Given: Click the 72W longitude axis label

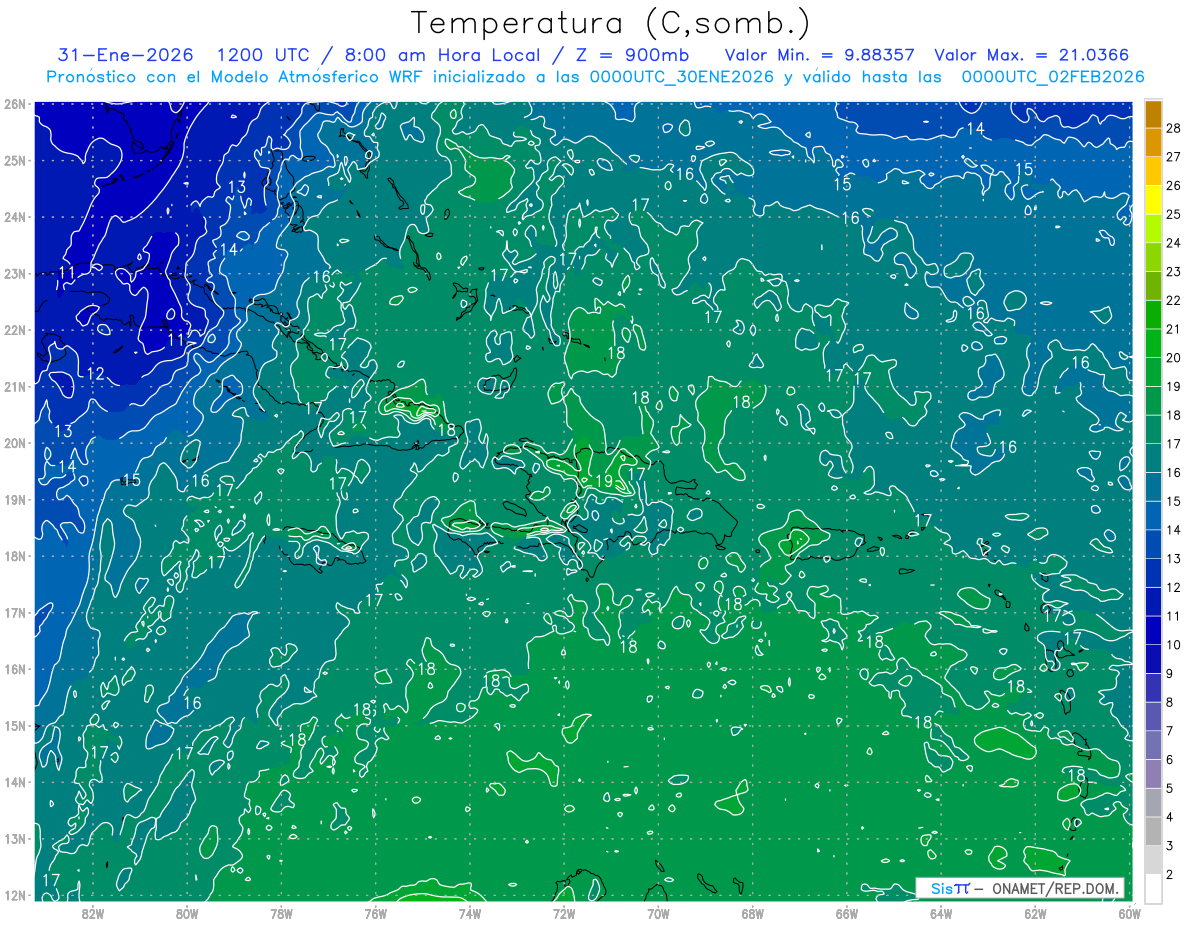Looking at the screenshot, I should 564,912.
